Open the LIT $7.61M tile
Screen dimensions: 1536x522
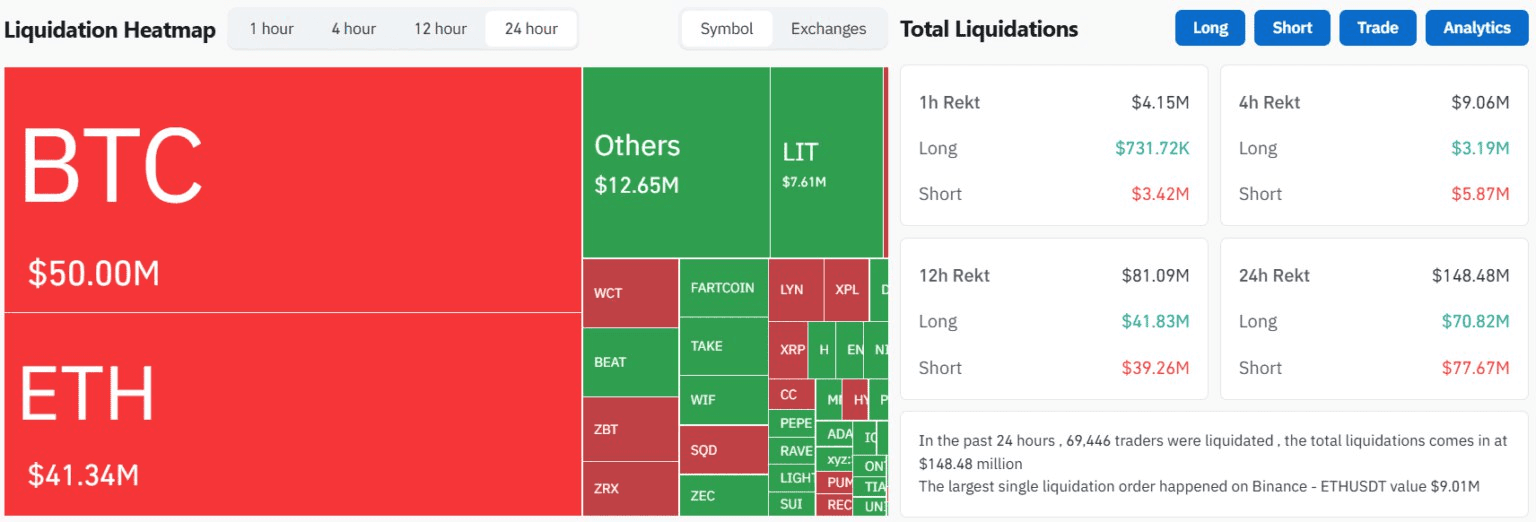coord(826,162)
